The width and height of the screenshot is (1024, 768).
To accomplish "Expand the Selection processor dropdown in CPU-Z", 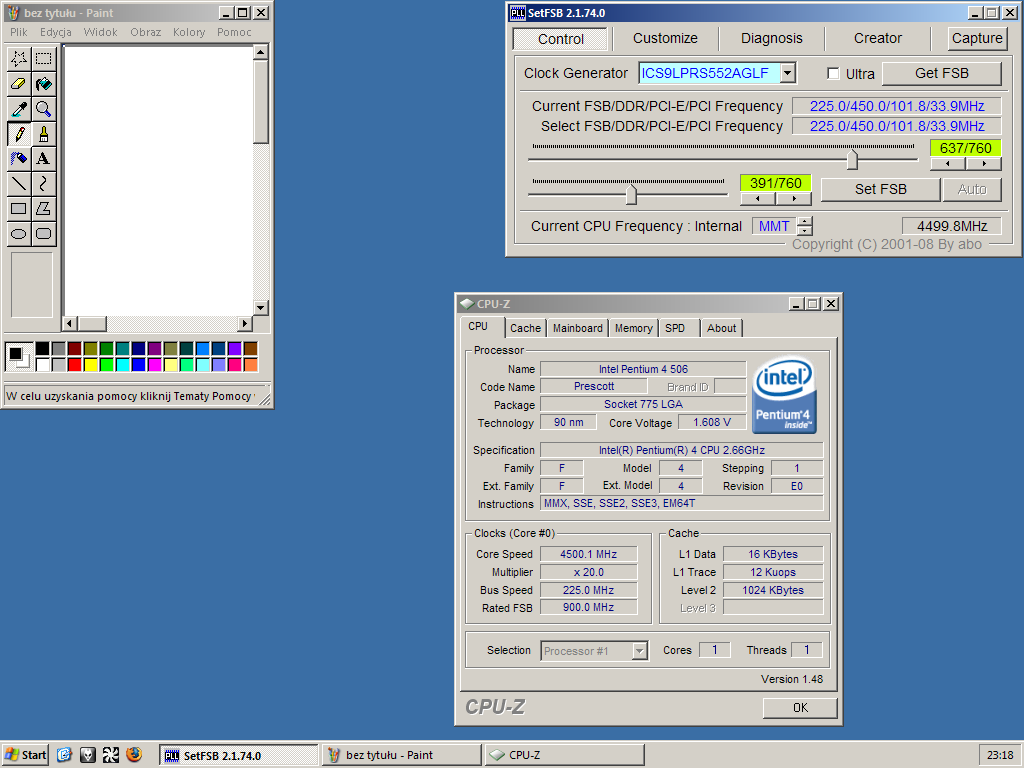I will tap(640, 651).
